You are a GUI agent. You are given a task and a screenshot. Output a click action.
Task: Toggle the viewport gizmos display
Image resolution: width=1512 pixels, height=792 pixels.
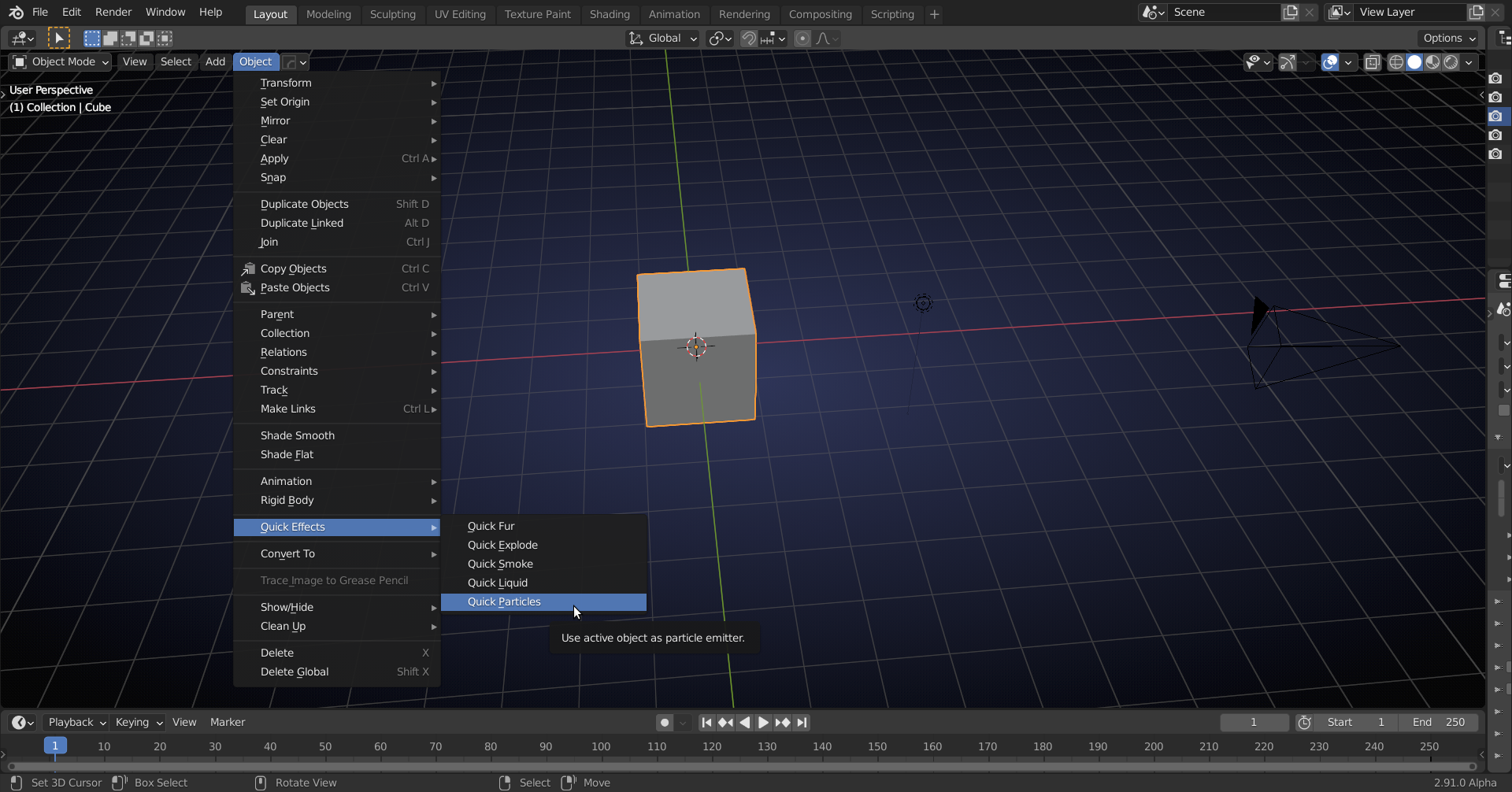(x=1287, y=62)
